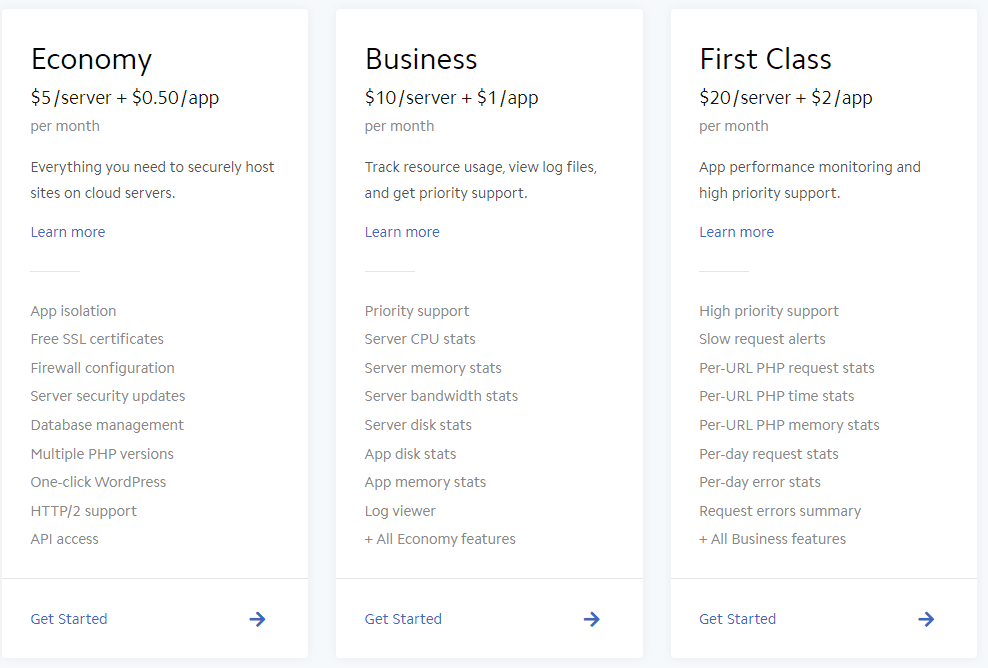
Task: Click the $20/server + $2/app price
Action: click(x=786, y=98)
